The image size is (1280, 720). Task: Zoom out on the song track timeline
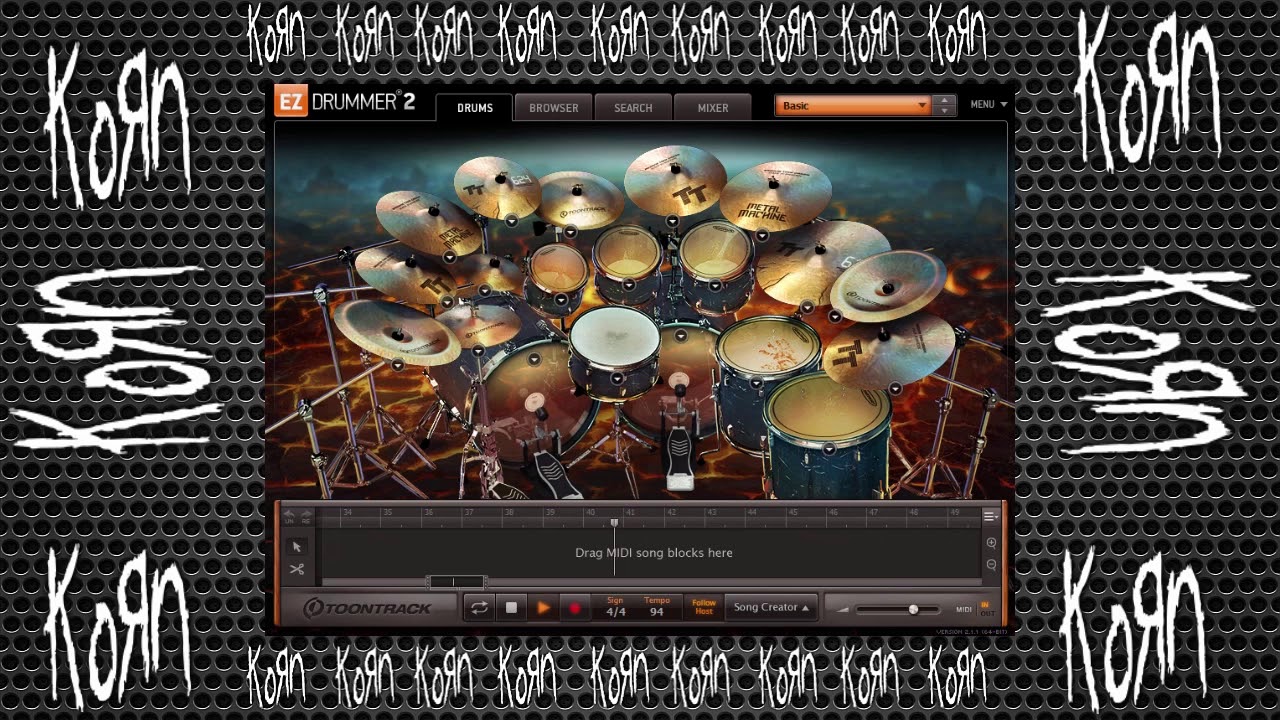(991, 565)
